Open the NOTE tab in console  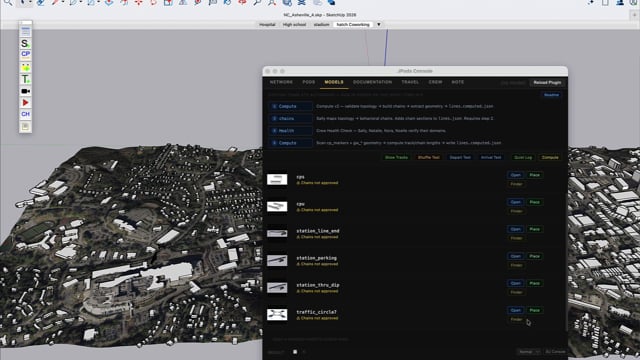[458, 82]
